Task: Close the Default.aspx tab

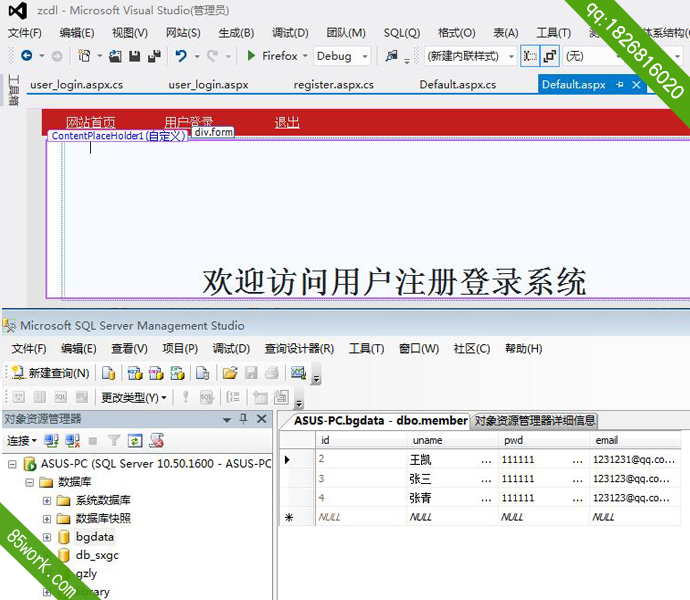Action: [x=636, y=85]
